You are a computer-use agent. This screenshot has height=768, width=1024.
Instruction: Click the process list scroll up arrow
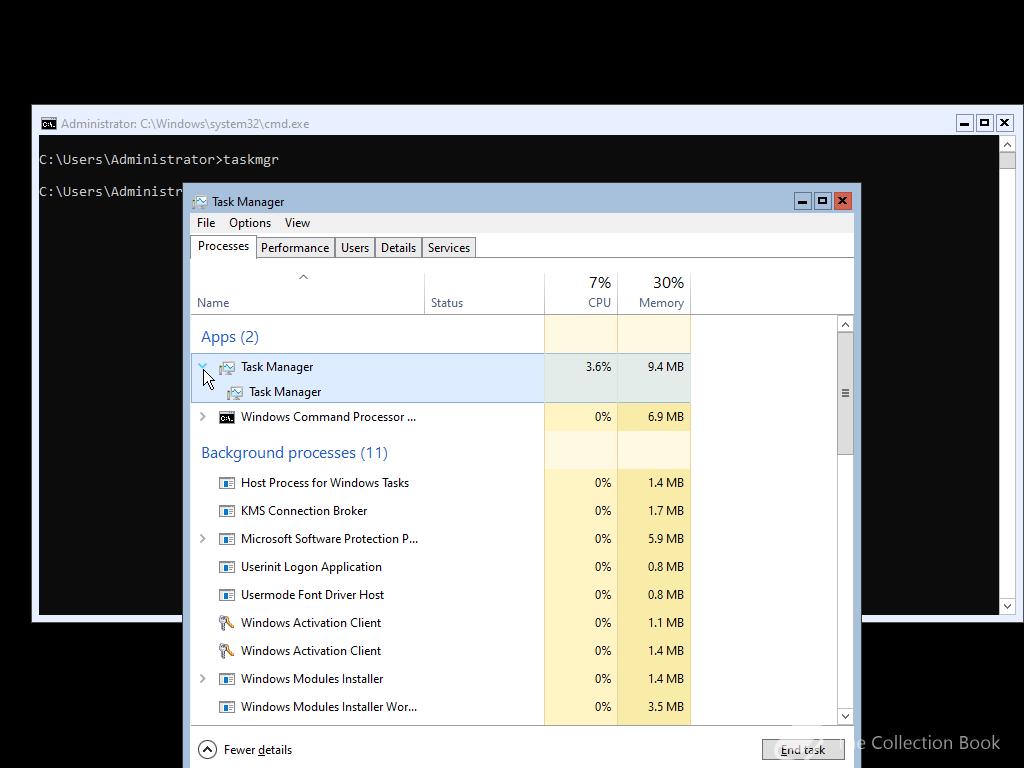coord(845,325)
